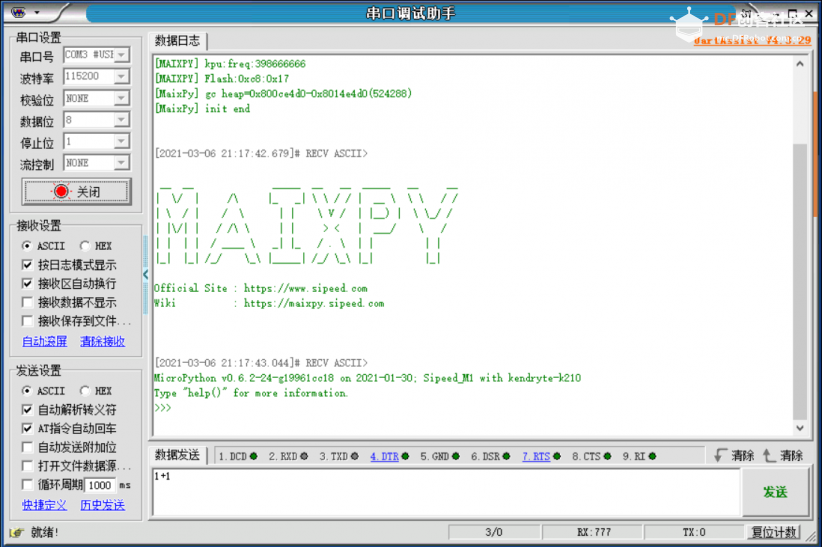The height and width of the screenshot is (547, 822).
Task: Click the red record icon on 关闭 button
Action: [61, 191]
